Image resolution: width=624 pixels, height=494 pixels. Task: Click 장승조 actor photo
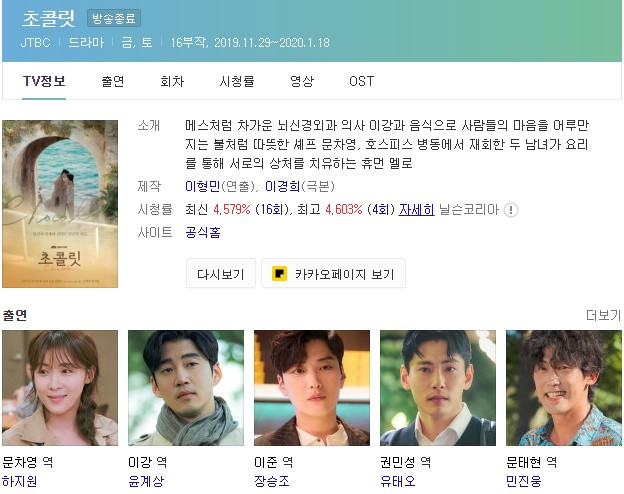(x=312, y=388)
